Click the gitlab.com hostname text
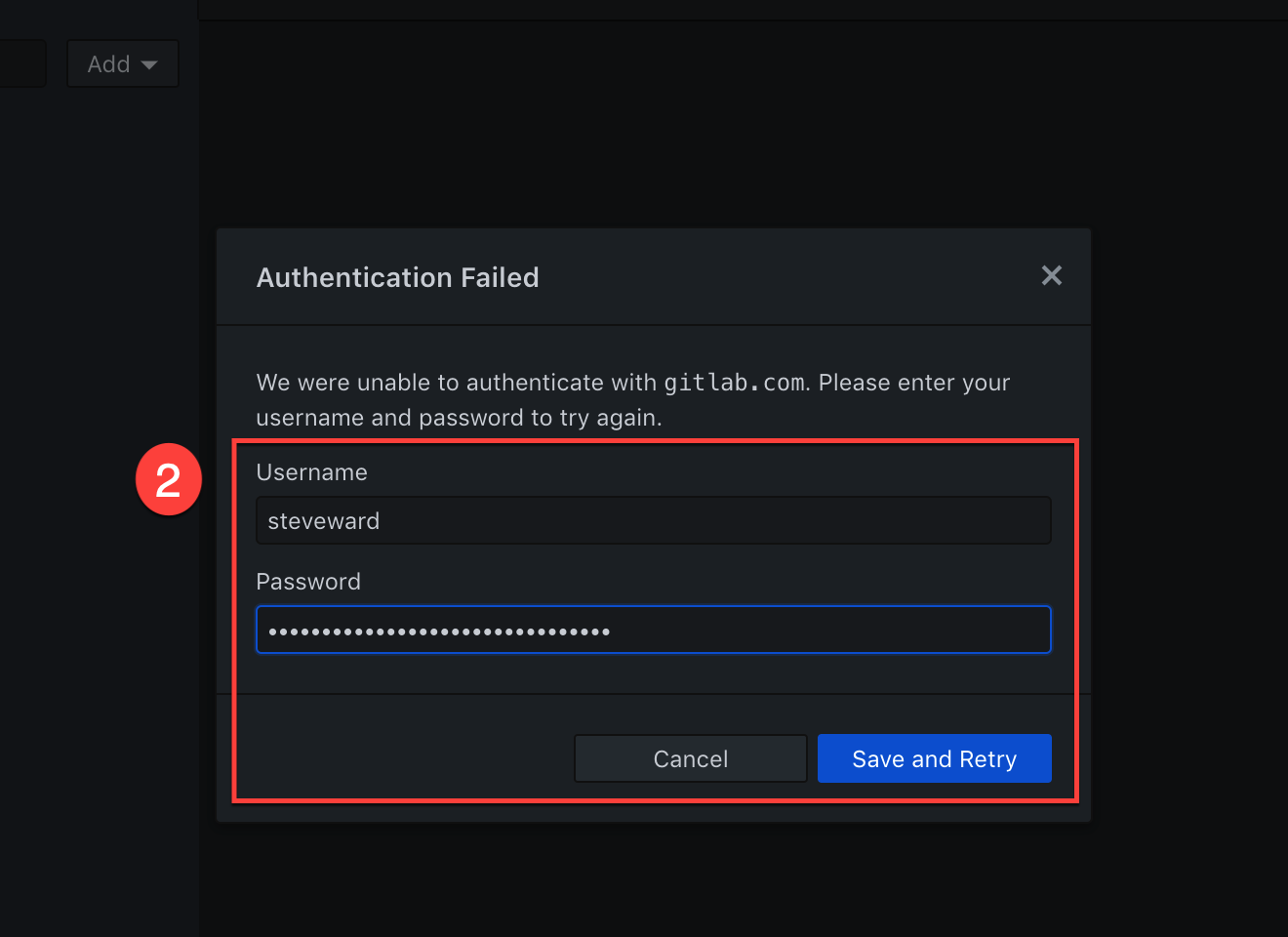Image resolution: width=1288 pixels, height=937 pixels. (736, 383)
